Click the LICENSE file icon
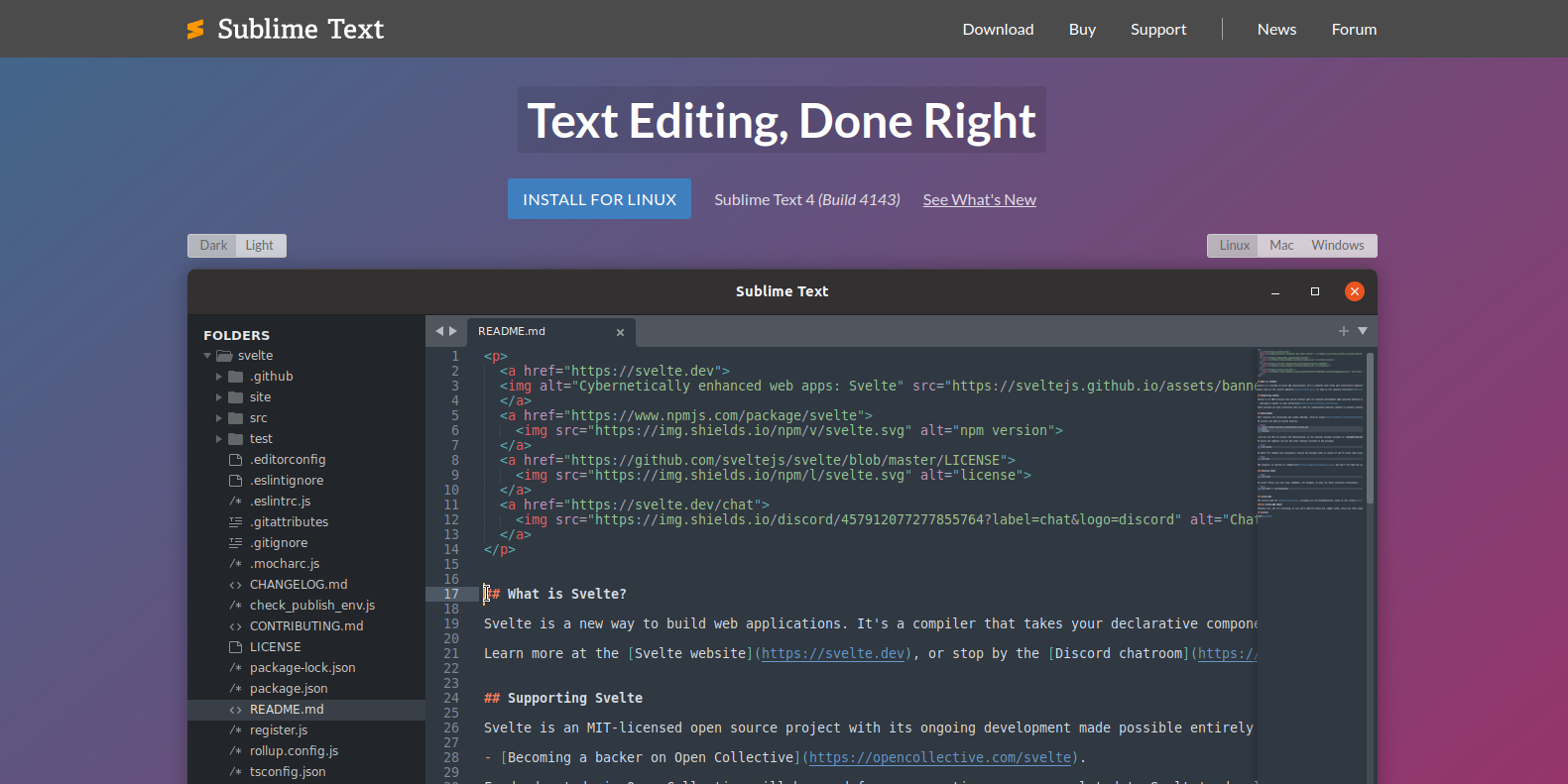Viewport: 1568px width, 784px height. tap(236, 647)
